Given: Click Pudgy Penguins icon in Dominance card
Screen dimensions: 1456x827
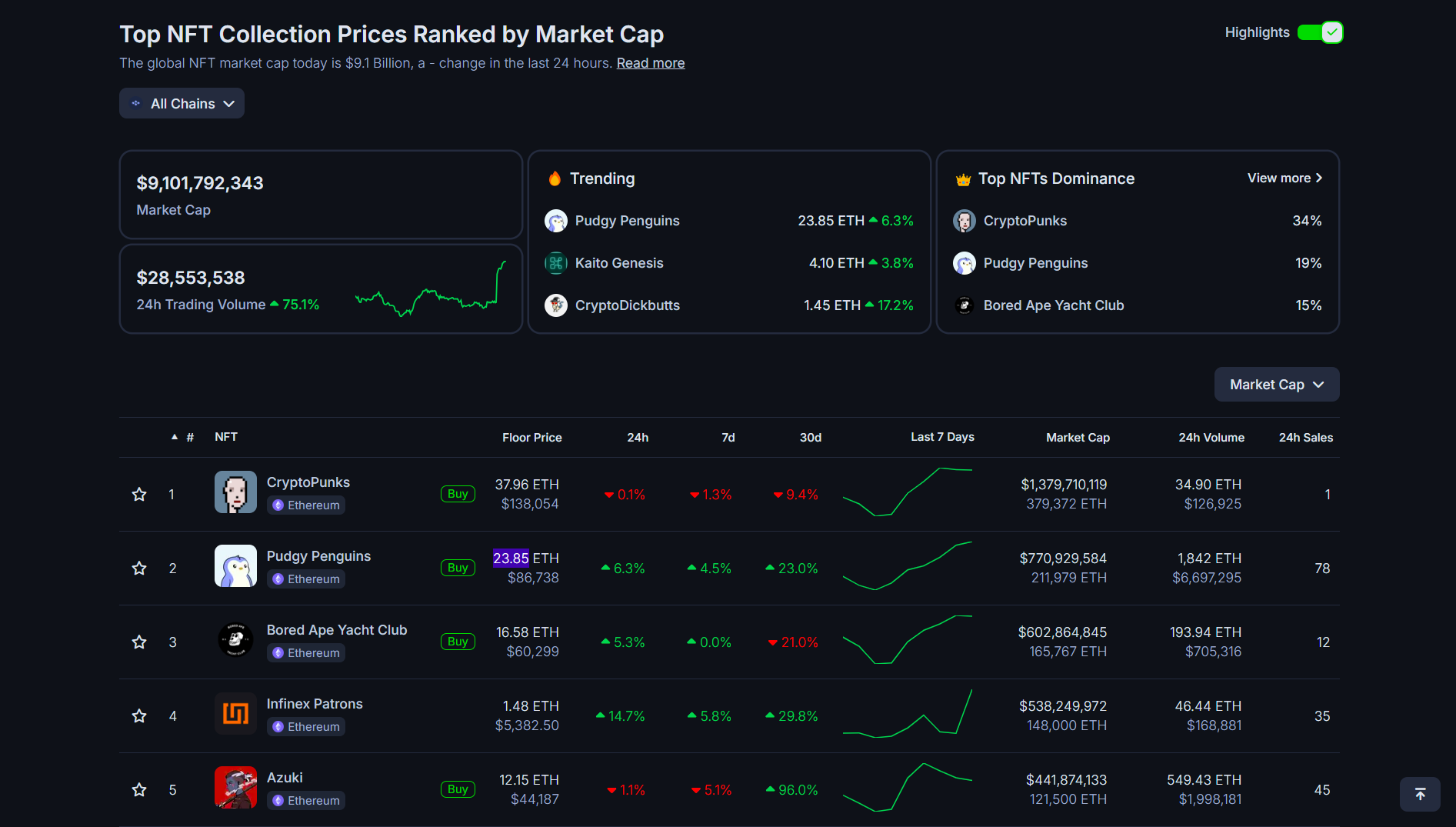Looking at the screenshot, I should point(965,263).
